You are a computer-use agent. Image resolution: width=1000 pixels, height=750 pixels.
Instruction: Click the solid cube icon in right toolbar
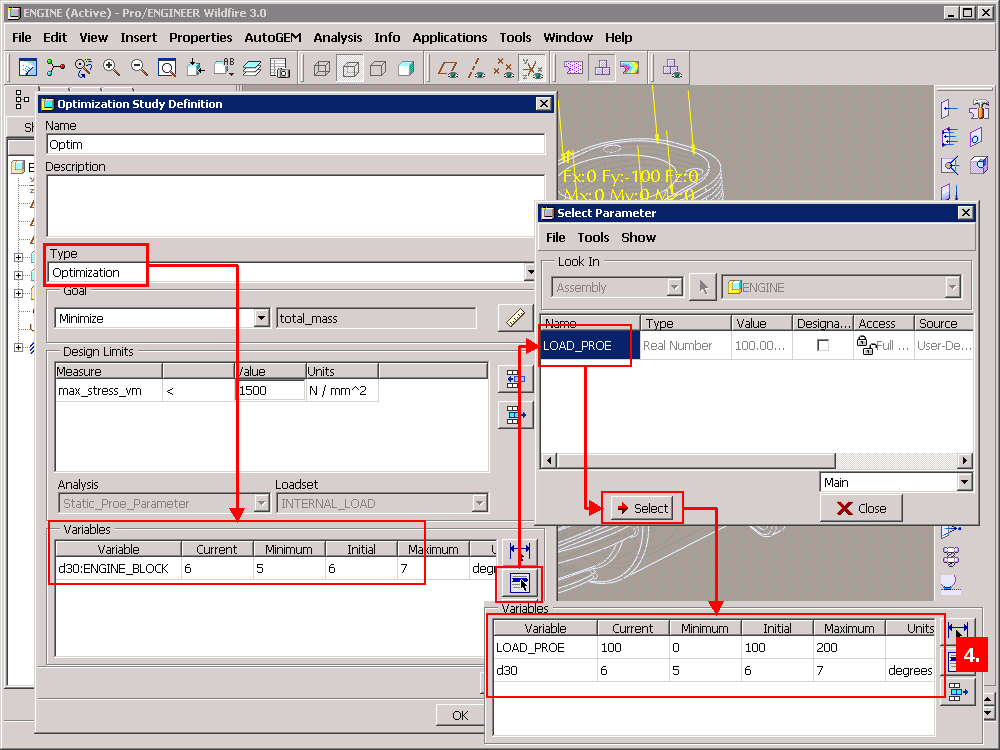click(978, 166)
